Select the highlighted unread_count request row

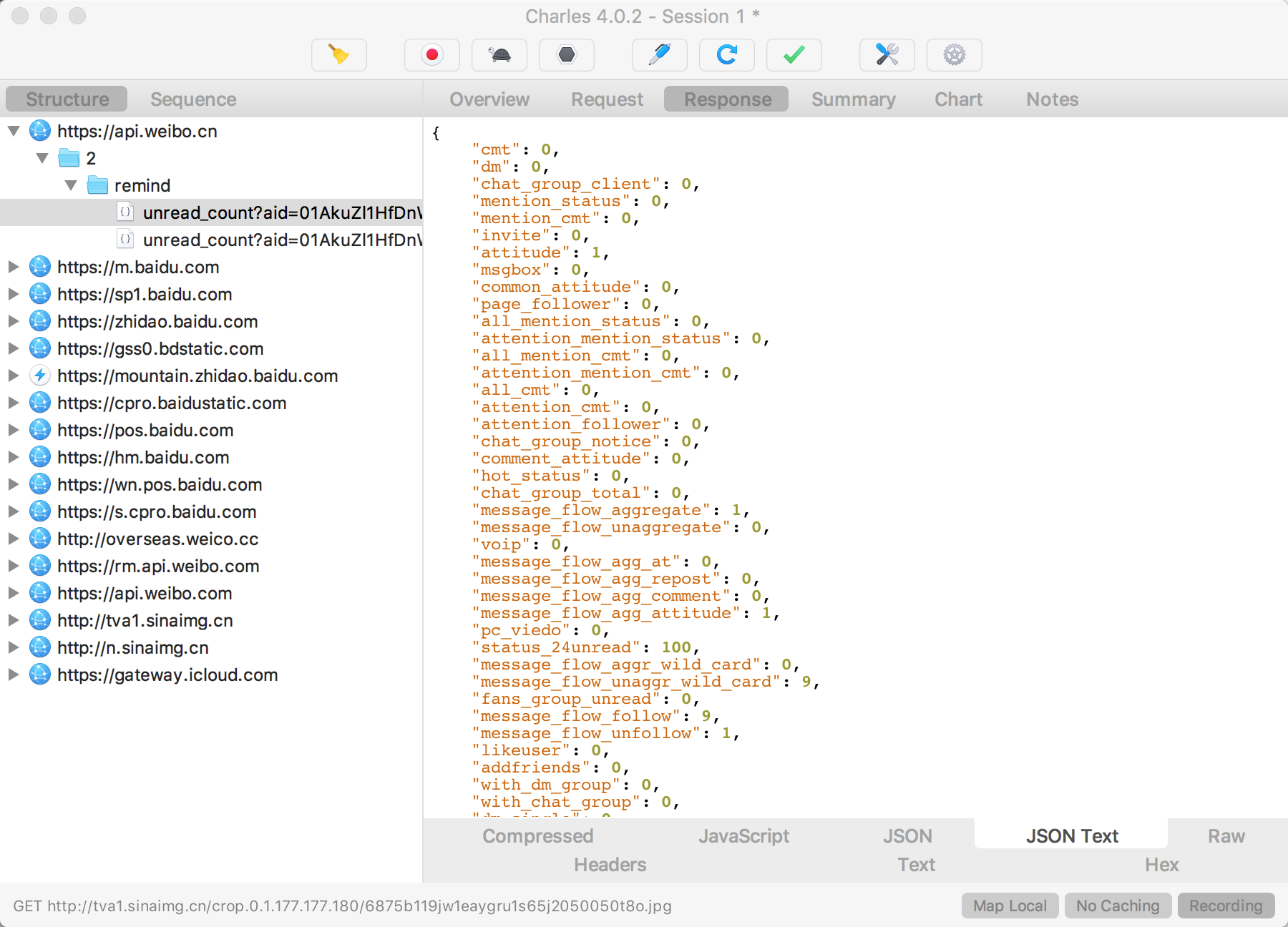(211, 212)
